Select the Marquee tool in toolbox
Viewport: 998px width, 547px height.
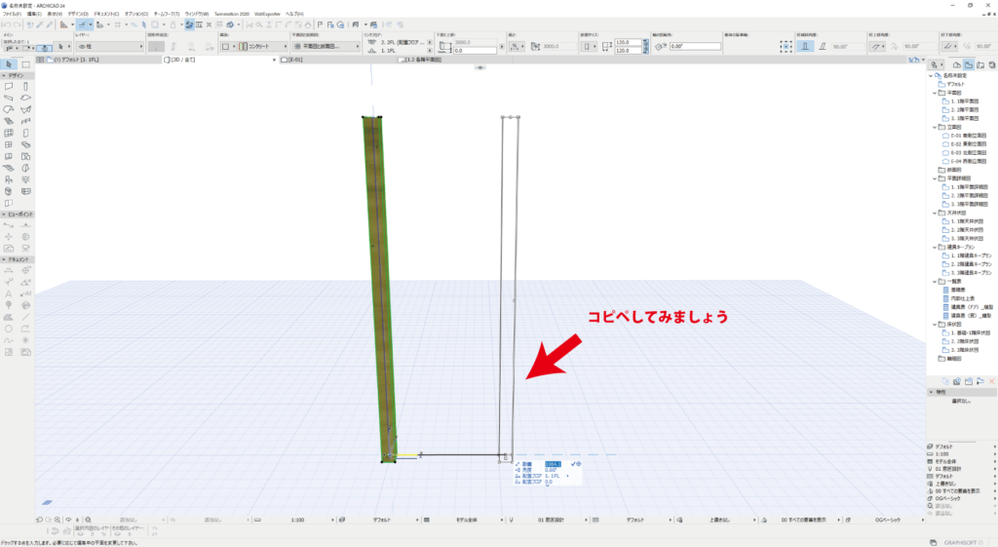[25, 64]
